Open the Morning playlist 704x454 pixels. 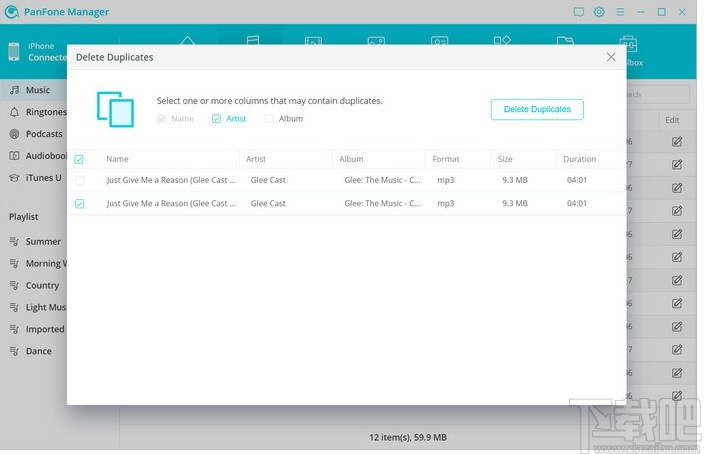coord(34,264)
